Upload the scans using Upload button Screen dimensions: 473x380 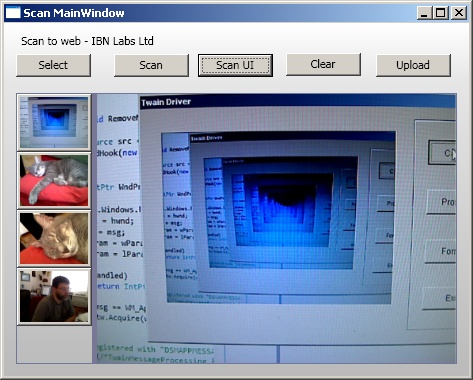[413, 65]
